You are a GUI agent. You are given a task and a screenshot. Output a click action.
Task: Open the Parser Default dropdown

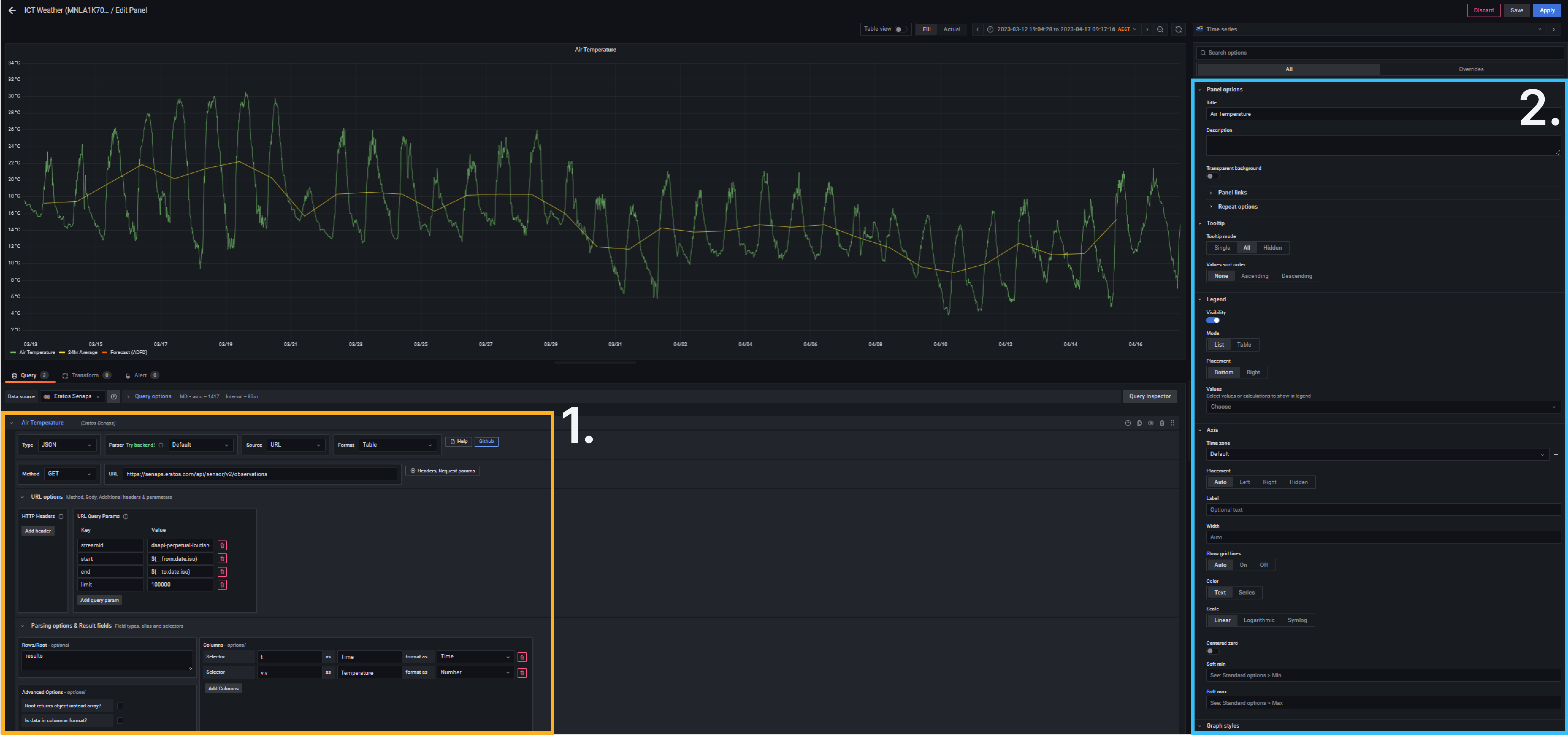pyautogui.click(x=201, y=445)
